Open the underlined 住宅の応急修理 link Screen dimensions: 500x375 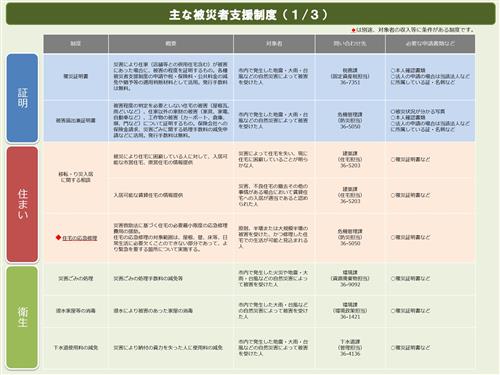80,238
